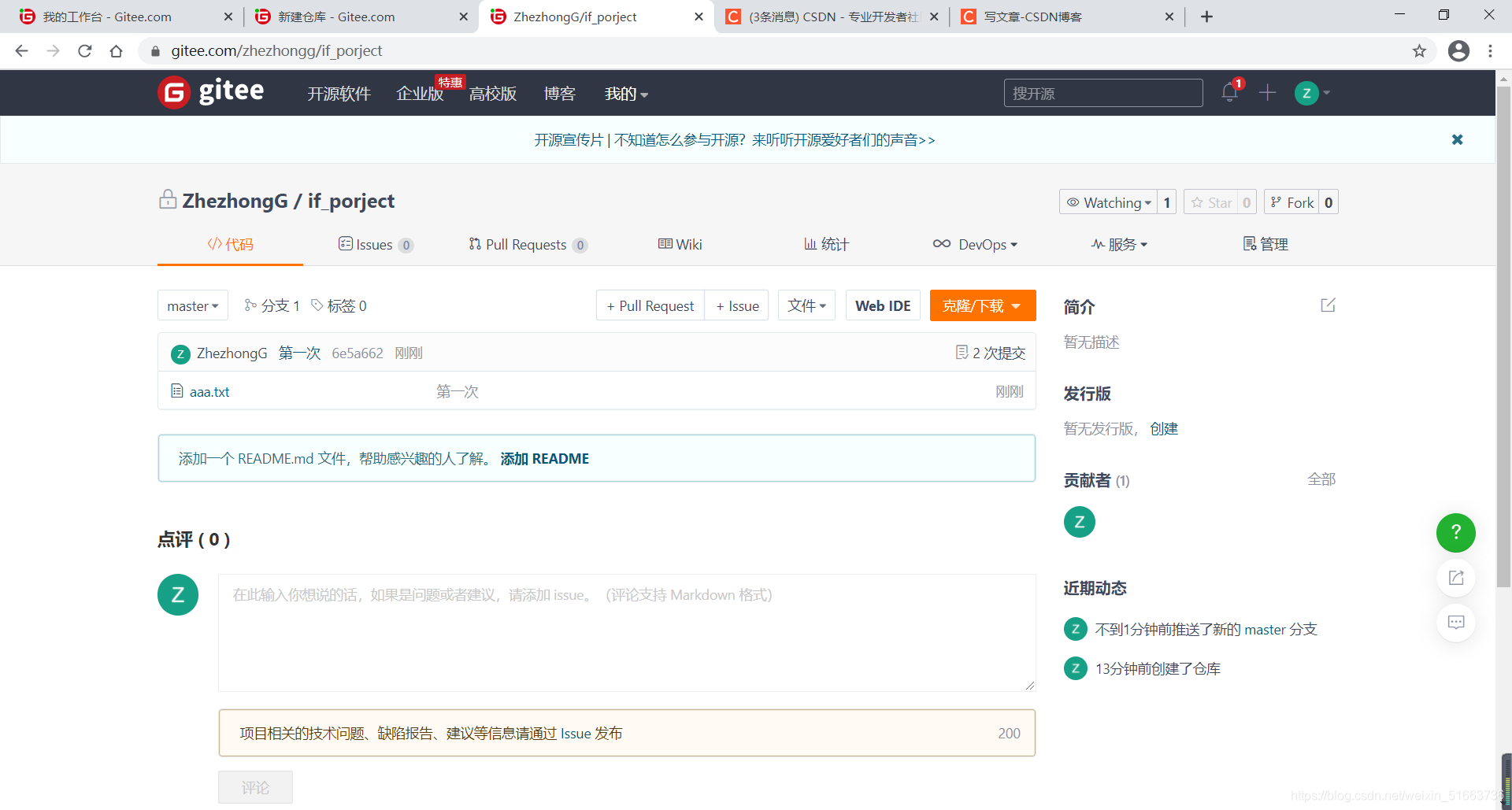Click the contributor Z avatar

[x=1080, y=522]
